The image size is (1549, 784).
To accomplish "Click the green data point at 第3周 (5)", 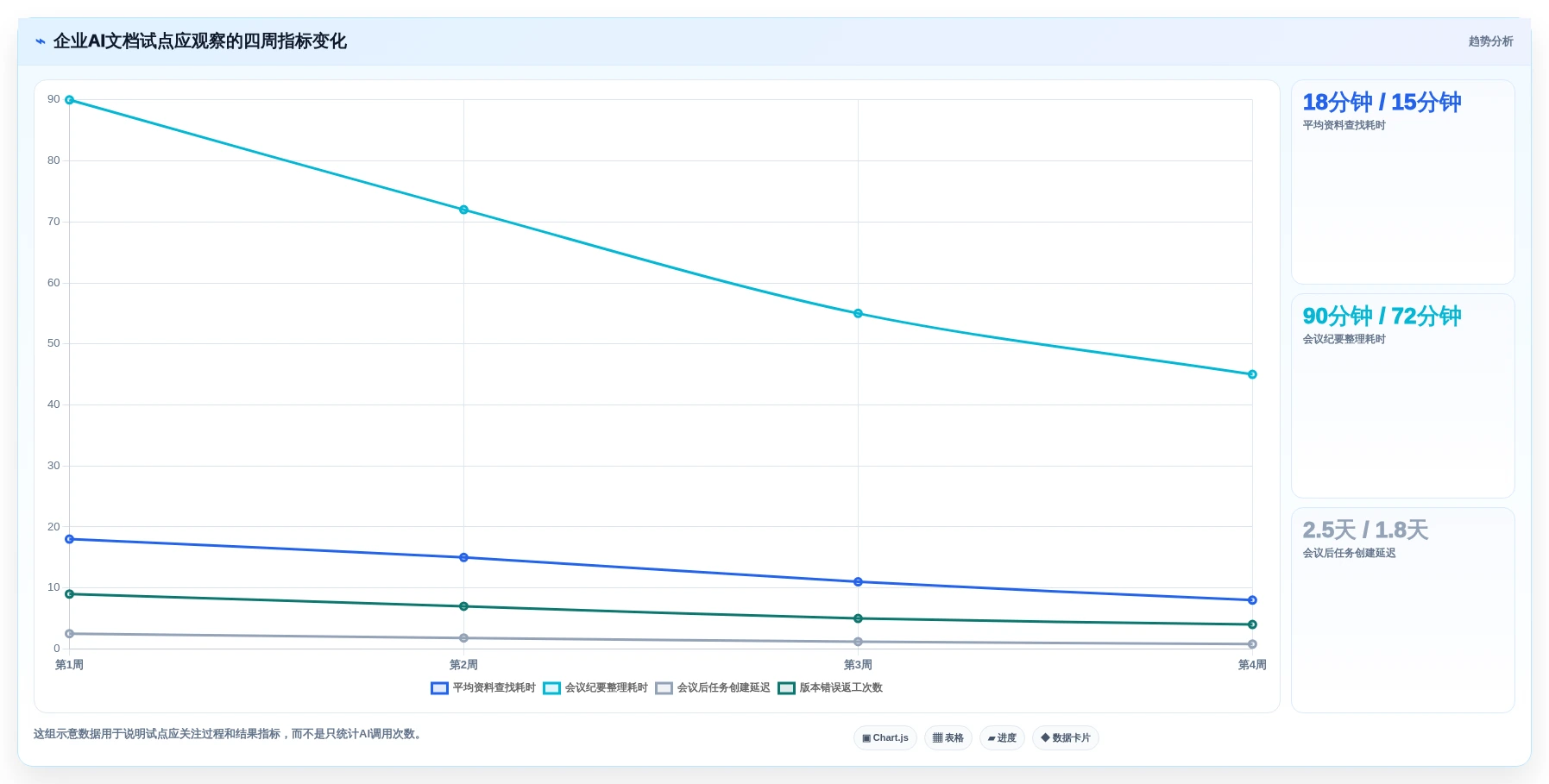I will pos(858,618).
